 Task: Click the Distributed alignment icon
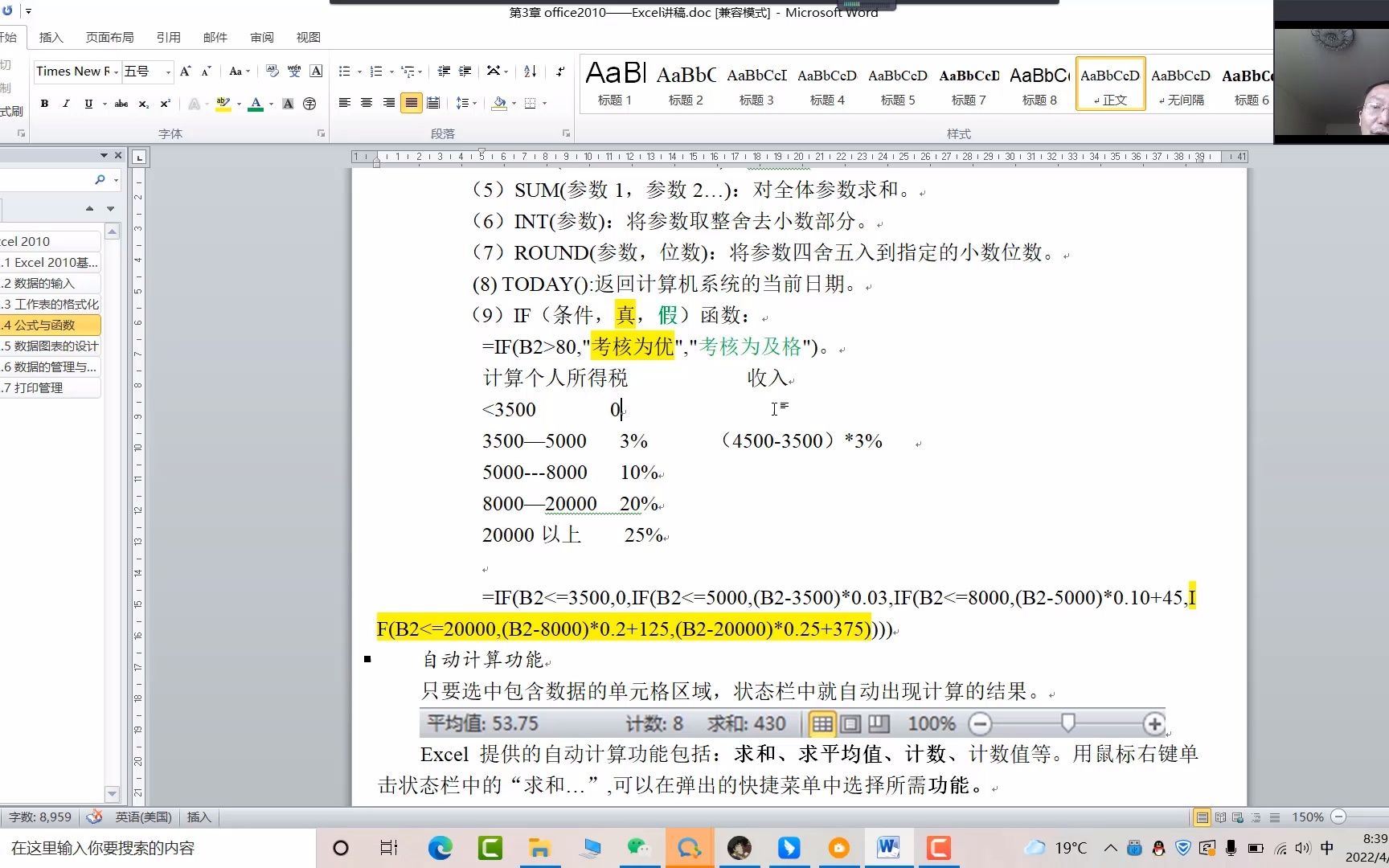433,103
